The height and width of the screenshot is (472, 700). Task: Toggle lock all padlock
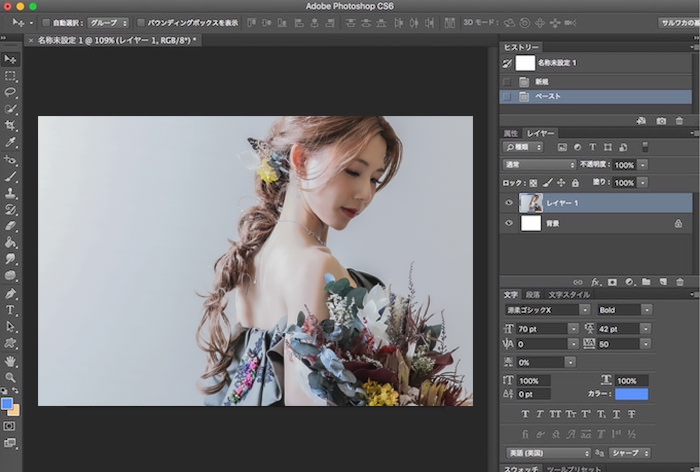click(575, 183)
